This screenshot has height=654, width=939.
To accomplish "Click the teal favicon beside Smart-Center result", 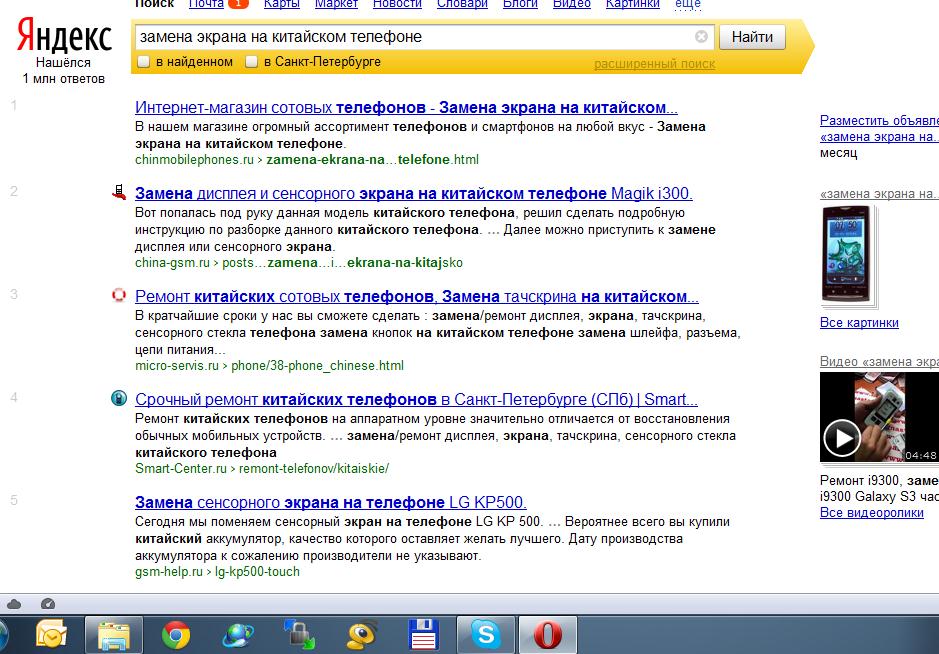I will pyautogui.click(x=119, y=398).
